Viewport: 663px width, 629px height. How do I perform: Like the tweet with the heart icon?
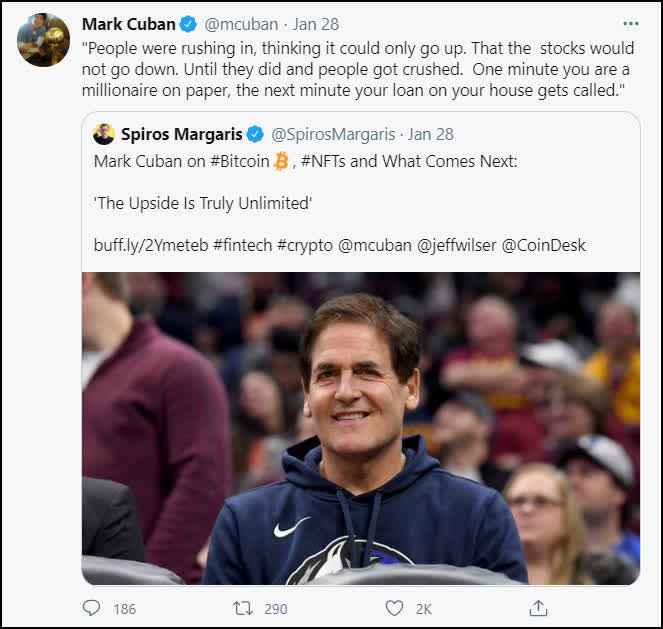[394, 608]
